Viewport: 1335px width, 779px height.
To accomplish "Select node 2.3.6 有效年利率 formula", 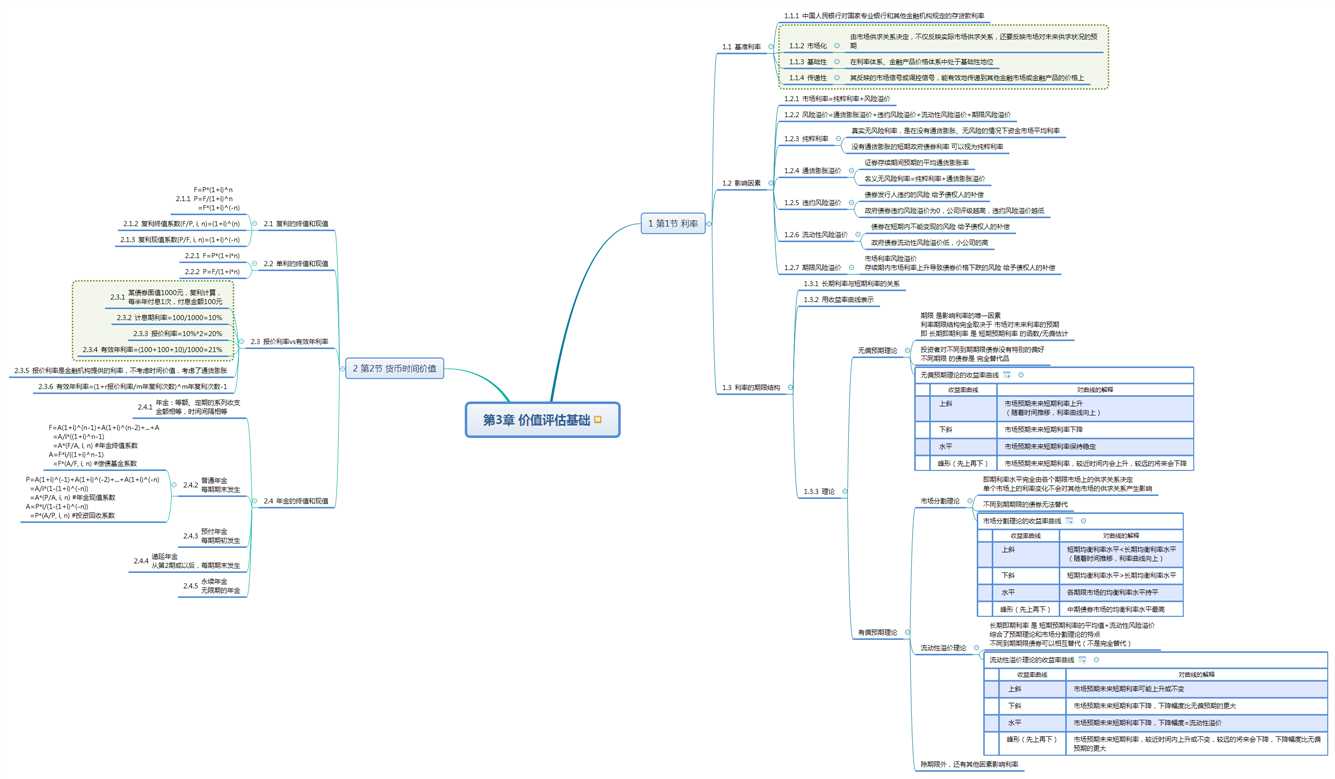I will click(133, 386).
